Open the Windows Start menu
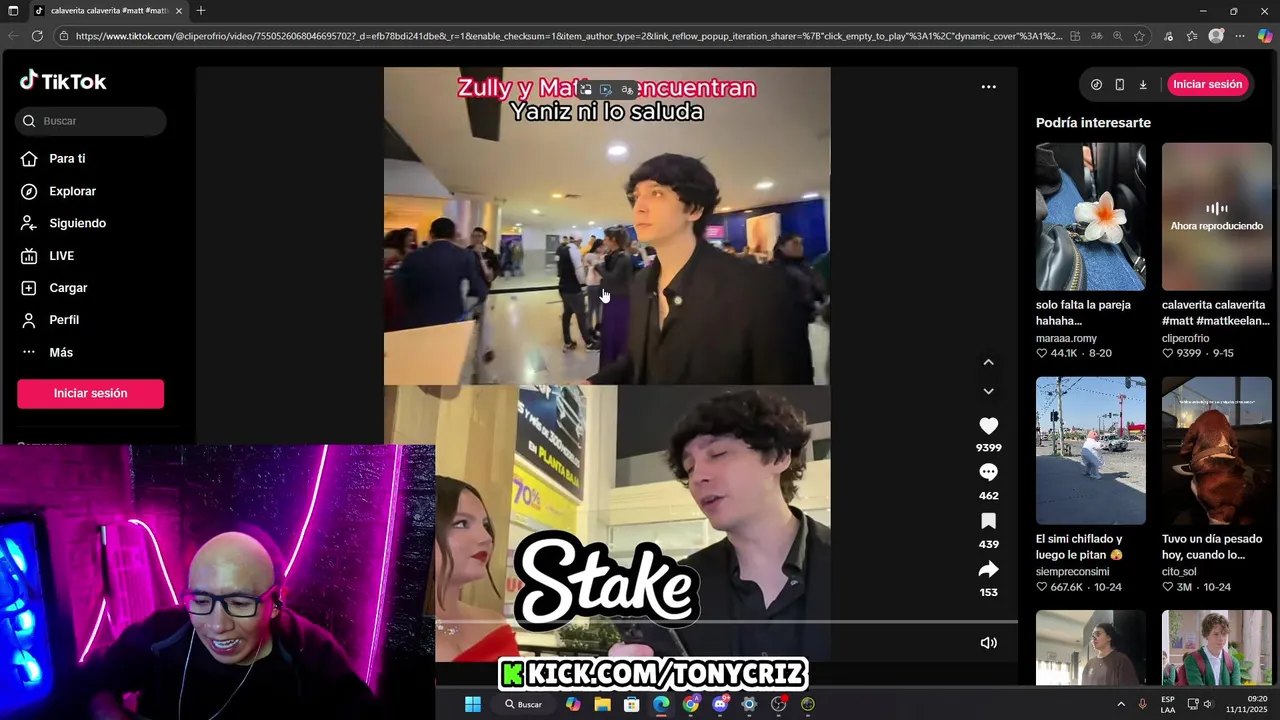 [473, 704]
